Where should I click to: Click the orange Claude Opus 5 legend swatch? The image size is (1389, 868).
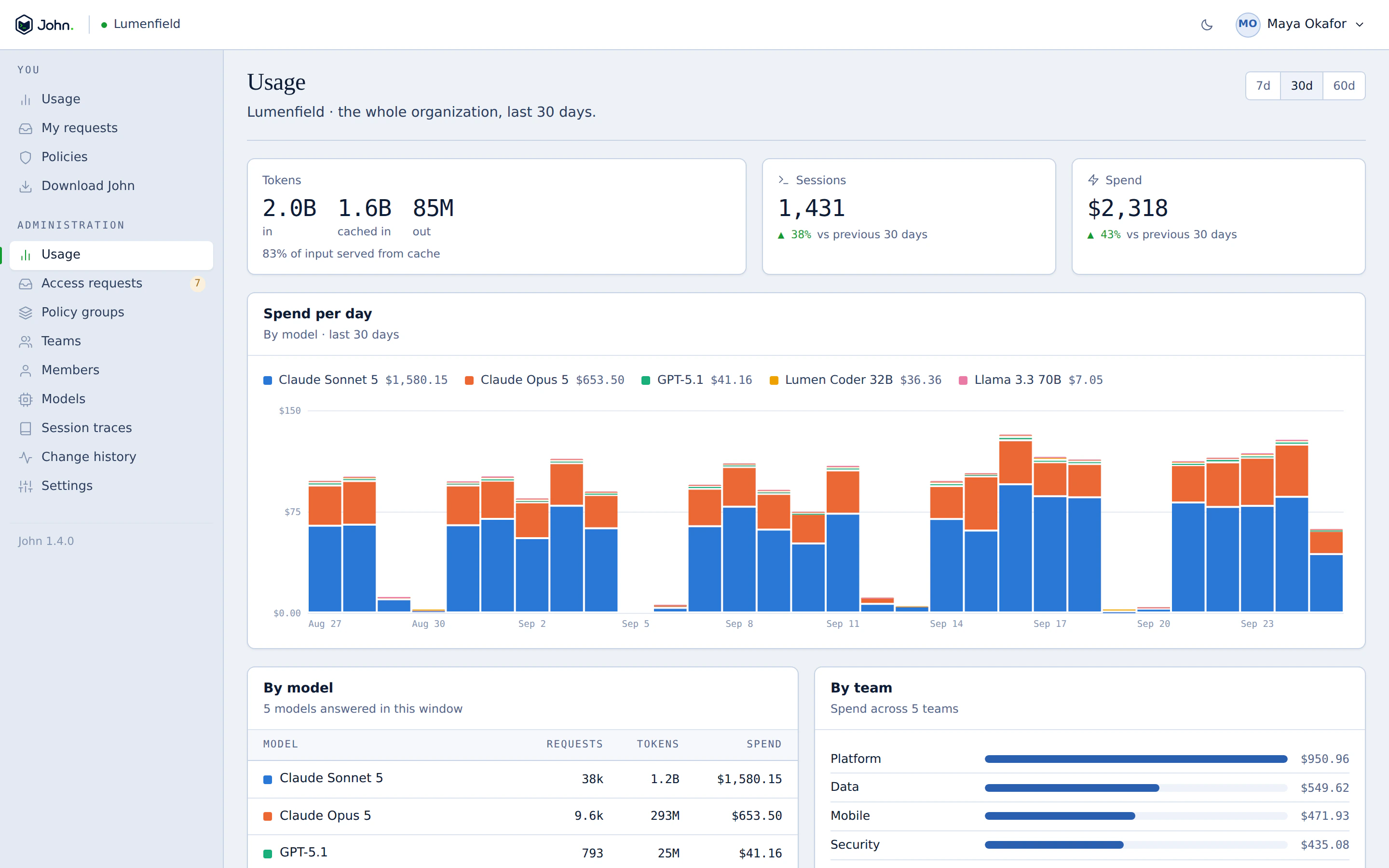pos(469,380)
